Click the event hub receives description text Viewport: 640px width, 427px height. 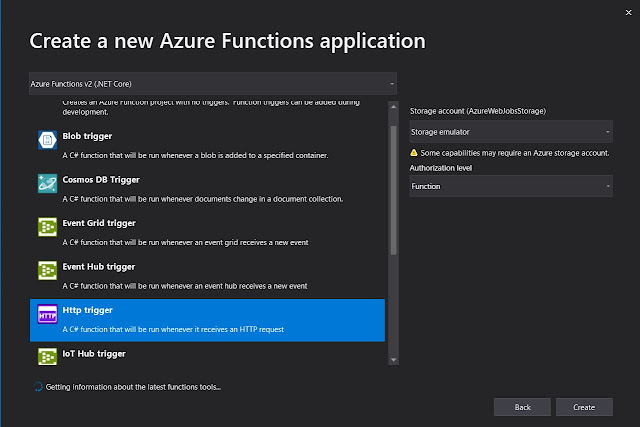185,286
